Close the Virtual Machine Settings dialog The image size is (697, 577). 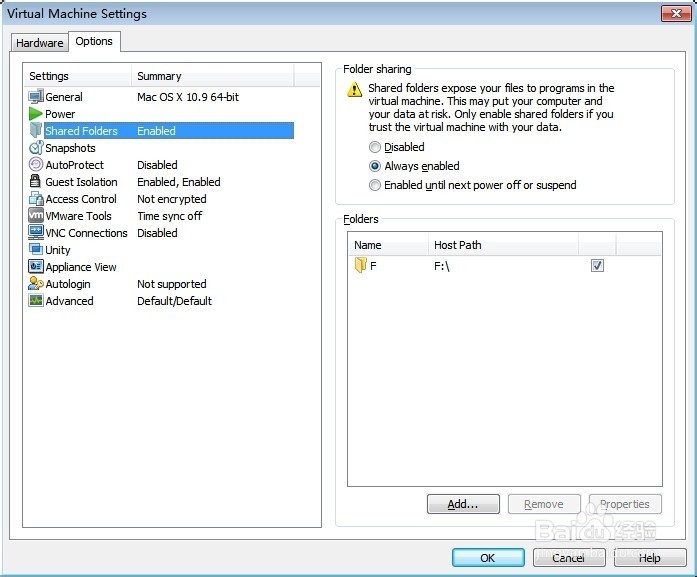676,13
